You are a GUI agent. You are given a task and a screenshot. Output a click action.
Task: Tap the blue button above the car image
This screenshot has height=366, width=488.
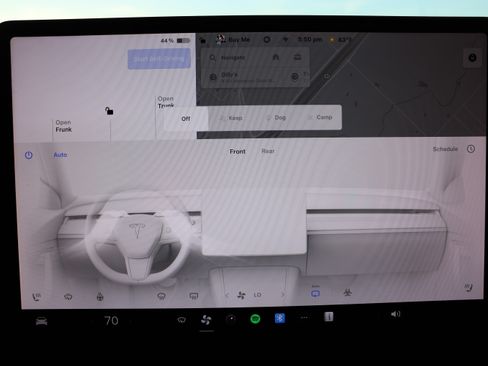point(159,59)
